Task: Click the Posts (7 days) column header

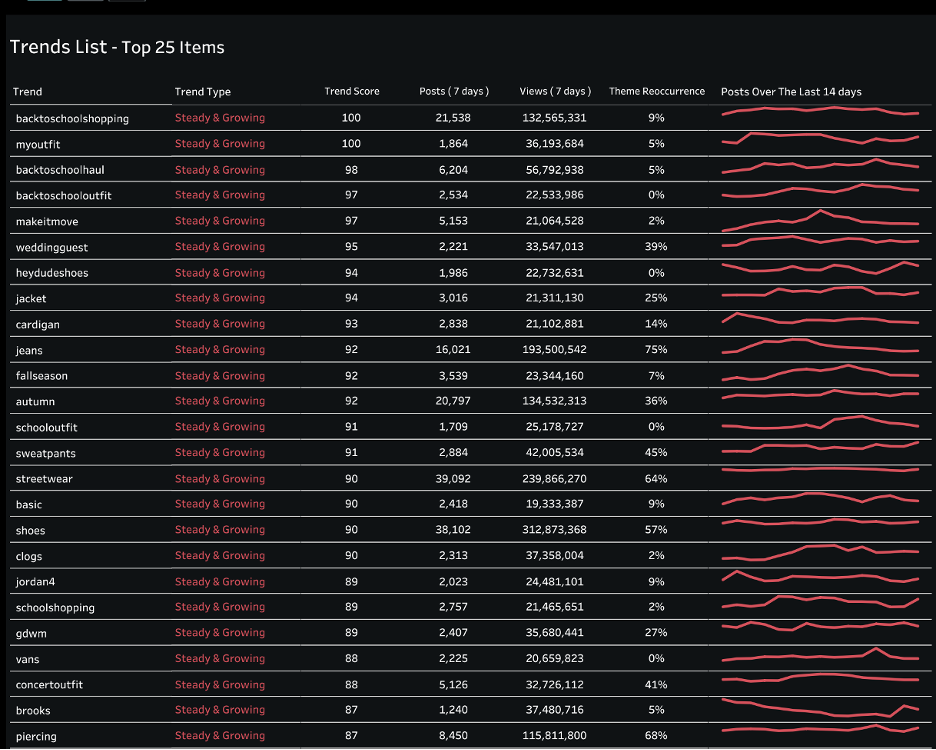Action: (x=454, y=92)
